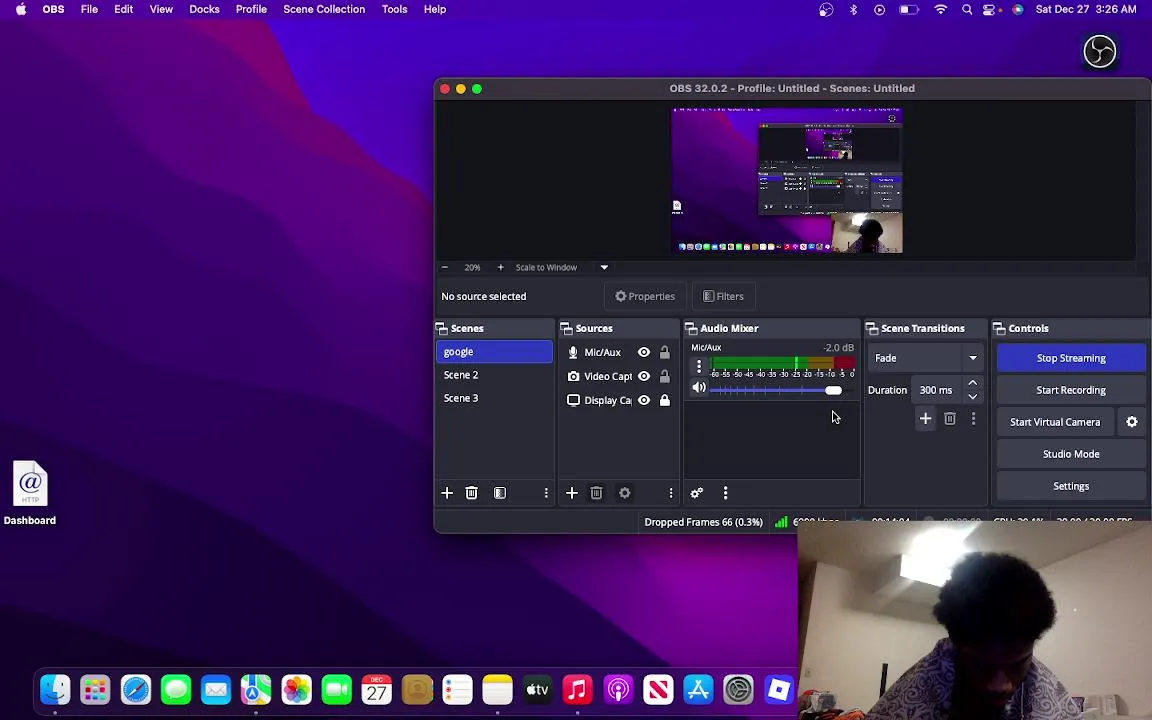Open Safari from the Dock
This screenshot has width=1152, height=720.
click(136, 690)
